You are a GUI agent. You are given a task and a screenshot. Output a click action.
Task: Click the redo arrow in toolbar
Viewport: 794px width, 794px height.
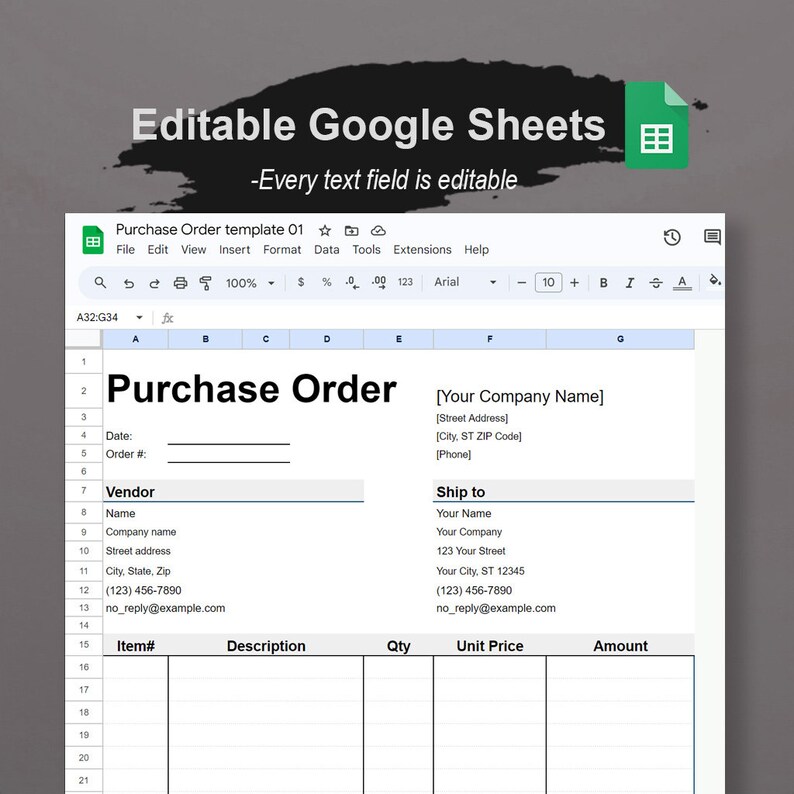(x=154, y=283)
